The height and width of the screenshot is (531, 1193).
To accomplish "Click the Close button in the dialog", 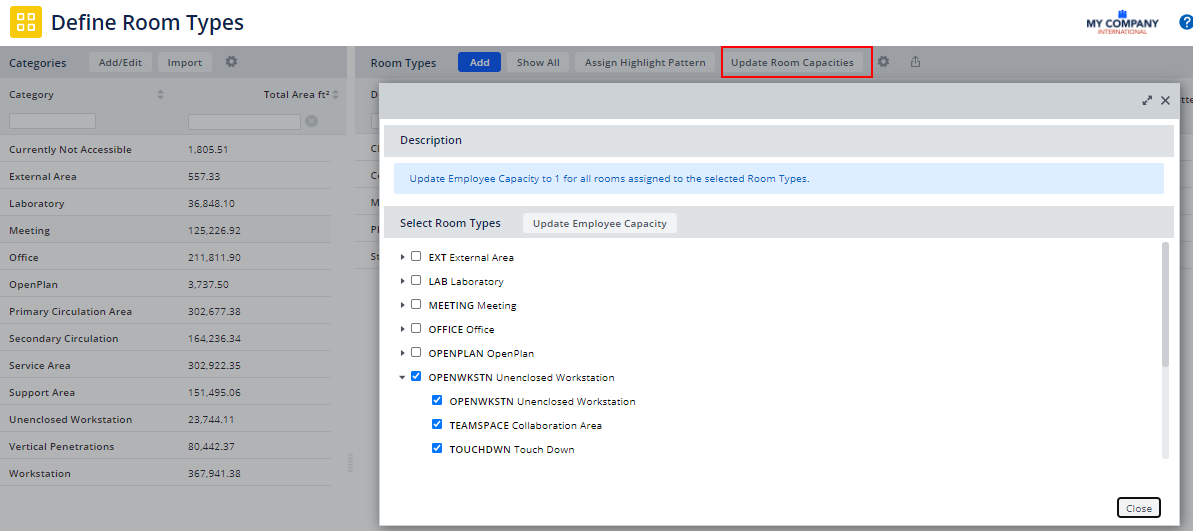I will 1138,508.
